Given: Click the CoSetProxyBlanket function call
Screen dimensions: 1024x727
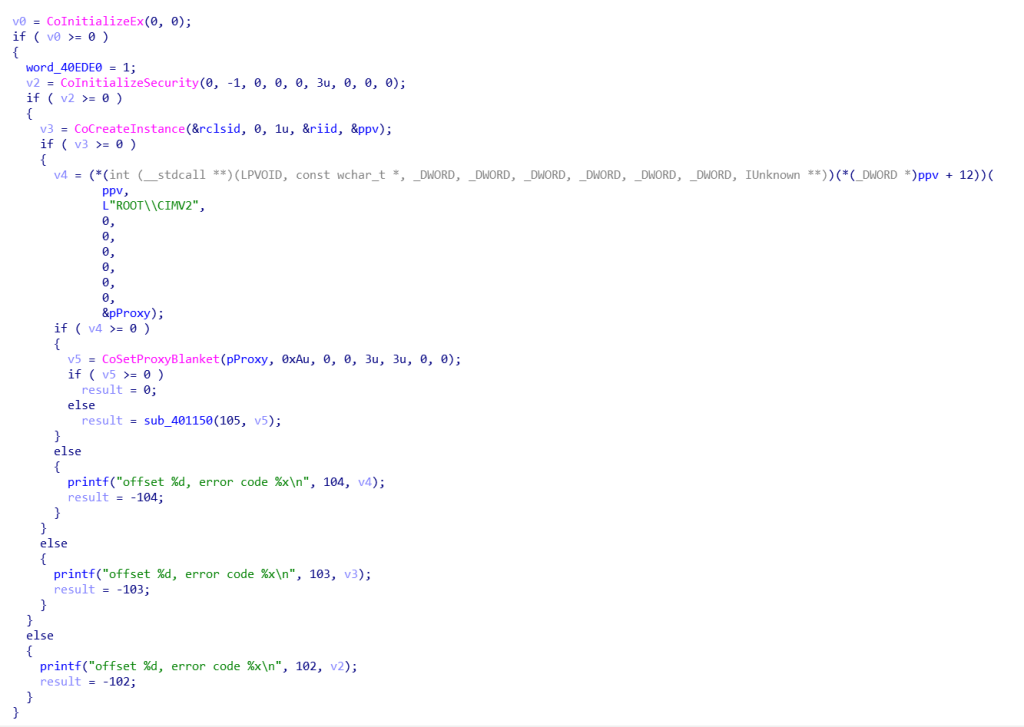Looking at the screenshot, I should click(150, 359).
